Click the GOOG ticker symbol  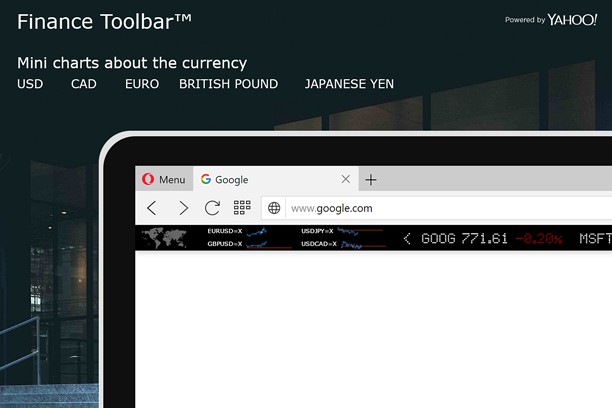tap(438, 238)
